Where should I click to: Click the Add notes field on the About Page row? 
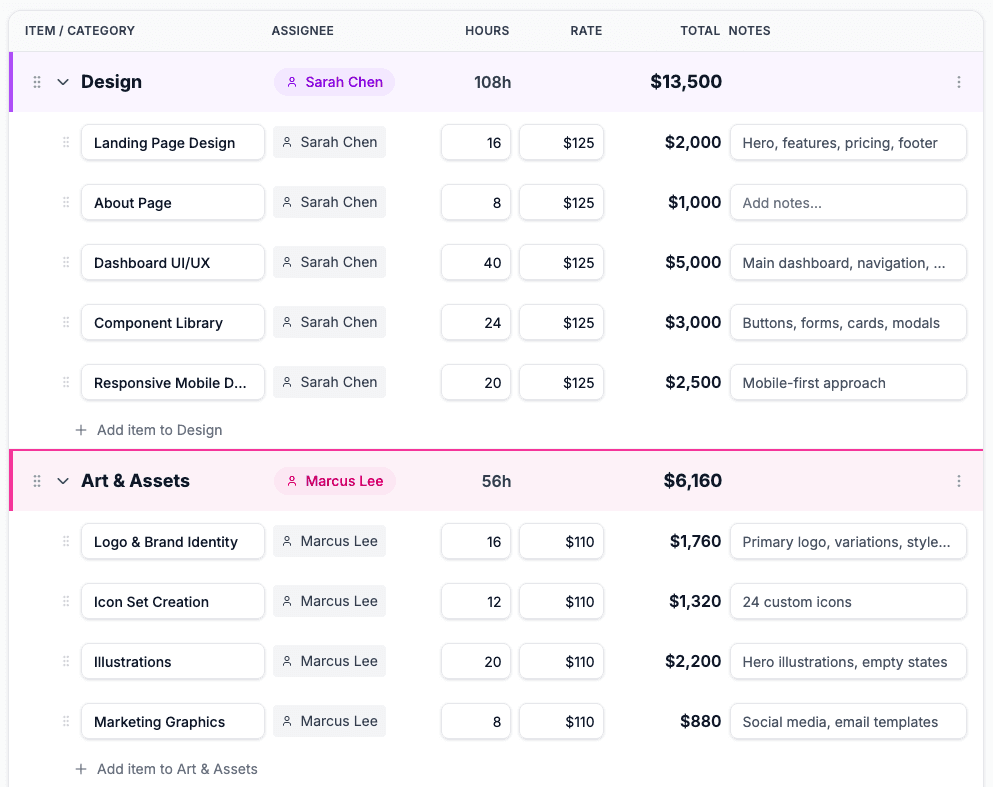(848, 202)
